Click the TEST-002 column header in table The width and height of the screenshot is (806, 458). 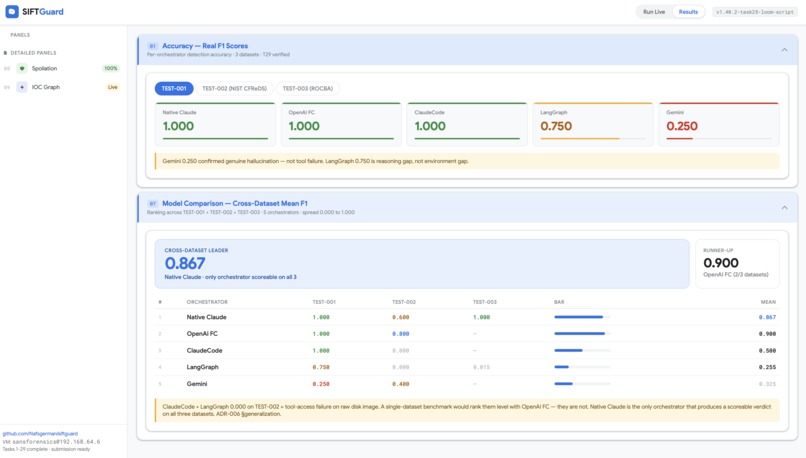point(404,302)
